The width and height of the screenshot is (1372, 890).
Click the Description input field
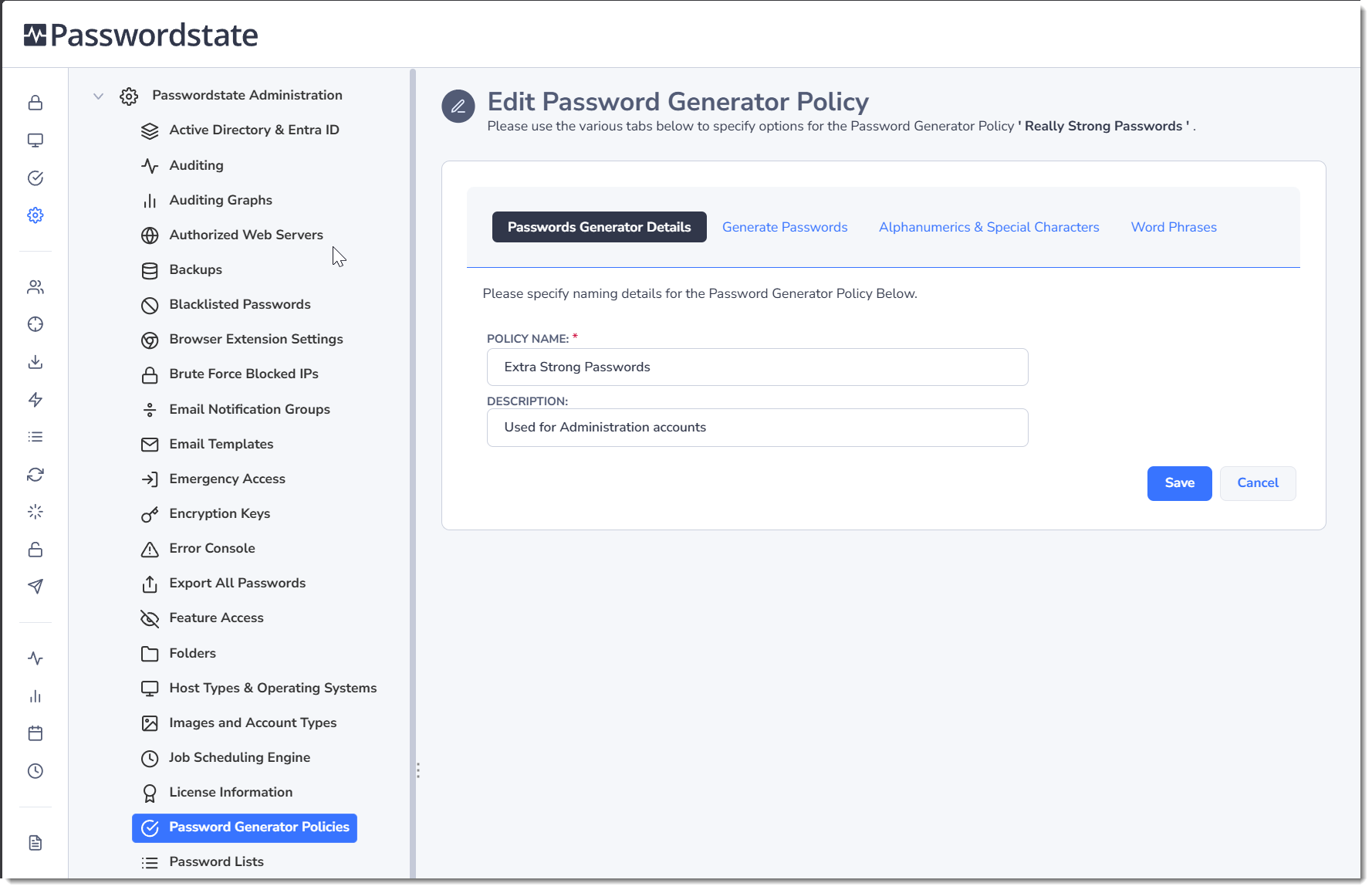tap(758, 428)
